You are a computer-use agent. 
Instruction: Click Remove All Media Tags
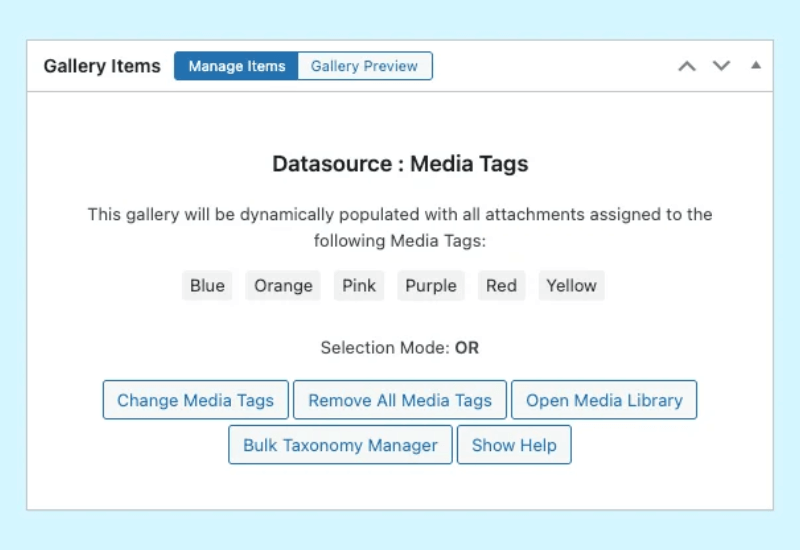[x=400, y=400]
